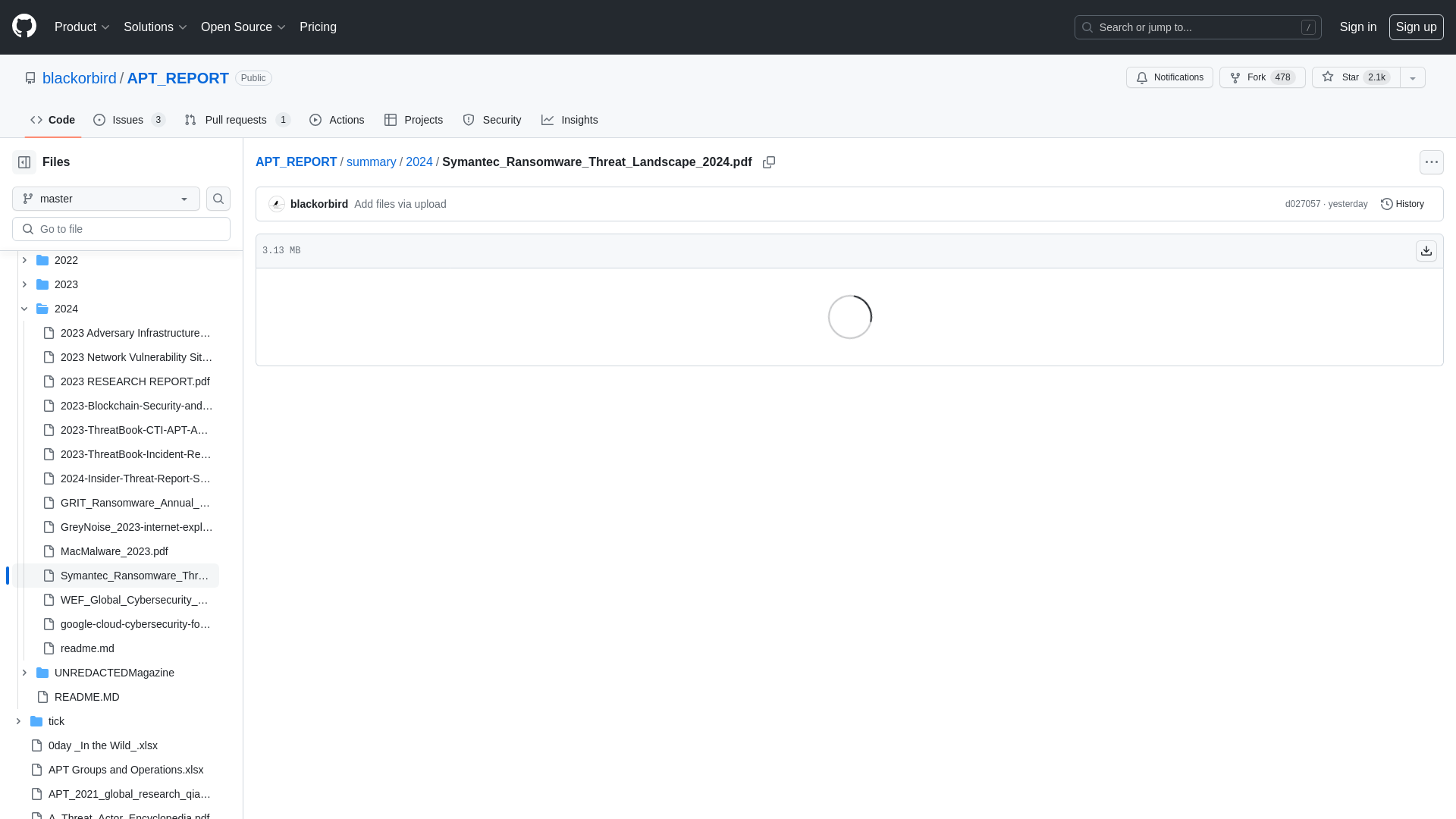Select the WEF_Global_Cybersecurity file
This screenshot has height=819, width=1456.
tap(135, 600)
